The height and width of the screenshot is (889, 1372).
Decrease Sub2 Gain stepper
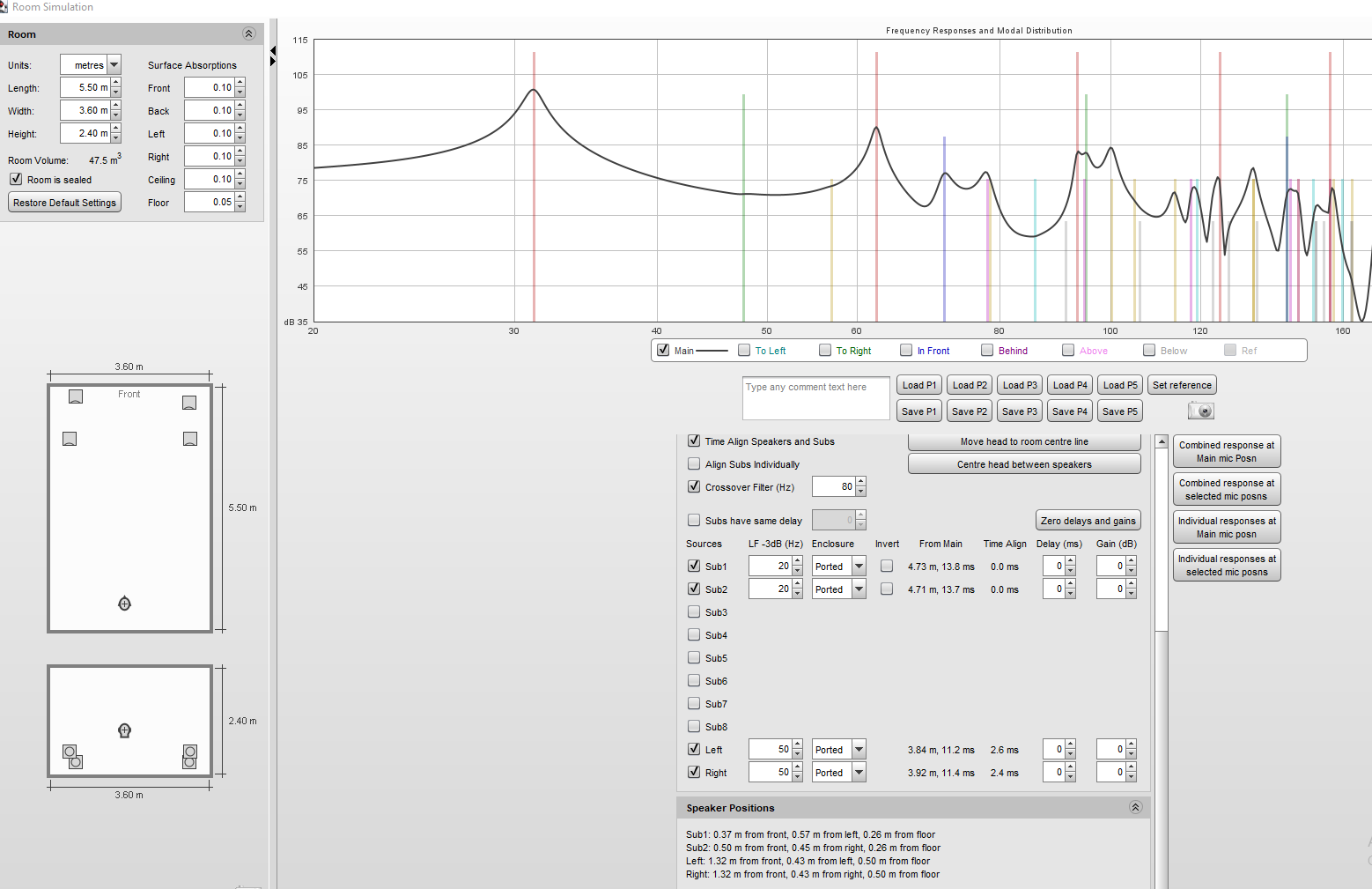pyautogui.click(x=1131, y=594)
